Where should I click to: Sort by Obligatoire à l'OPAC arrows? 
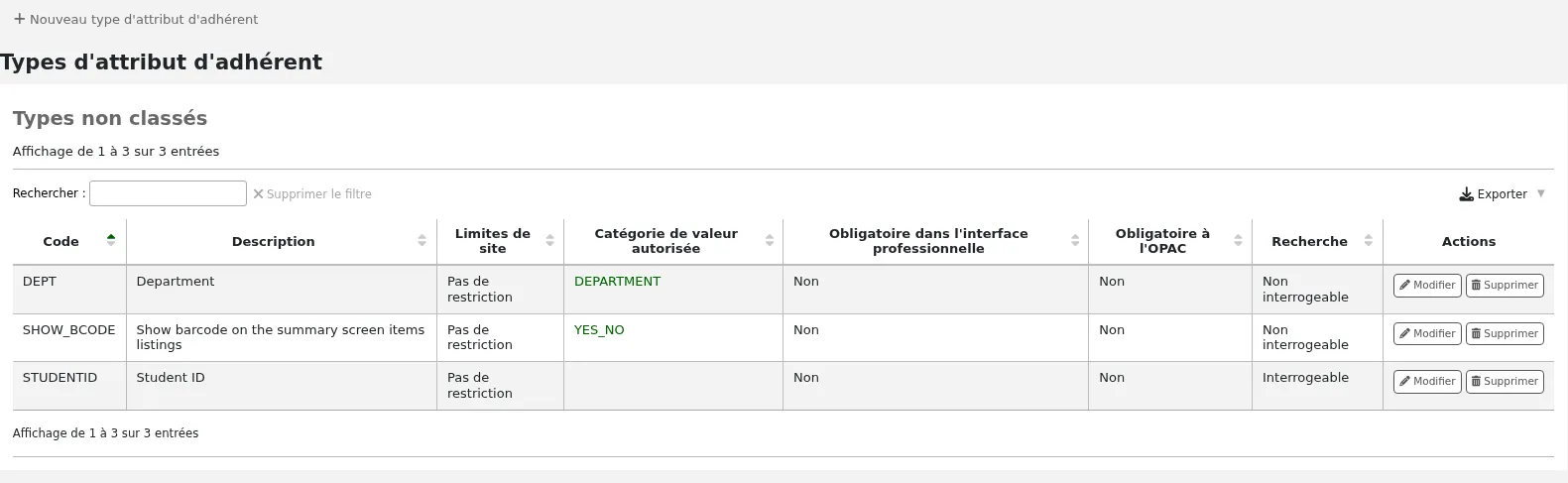pos(1238,241)
